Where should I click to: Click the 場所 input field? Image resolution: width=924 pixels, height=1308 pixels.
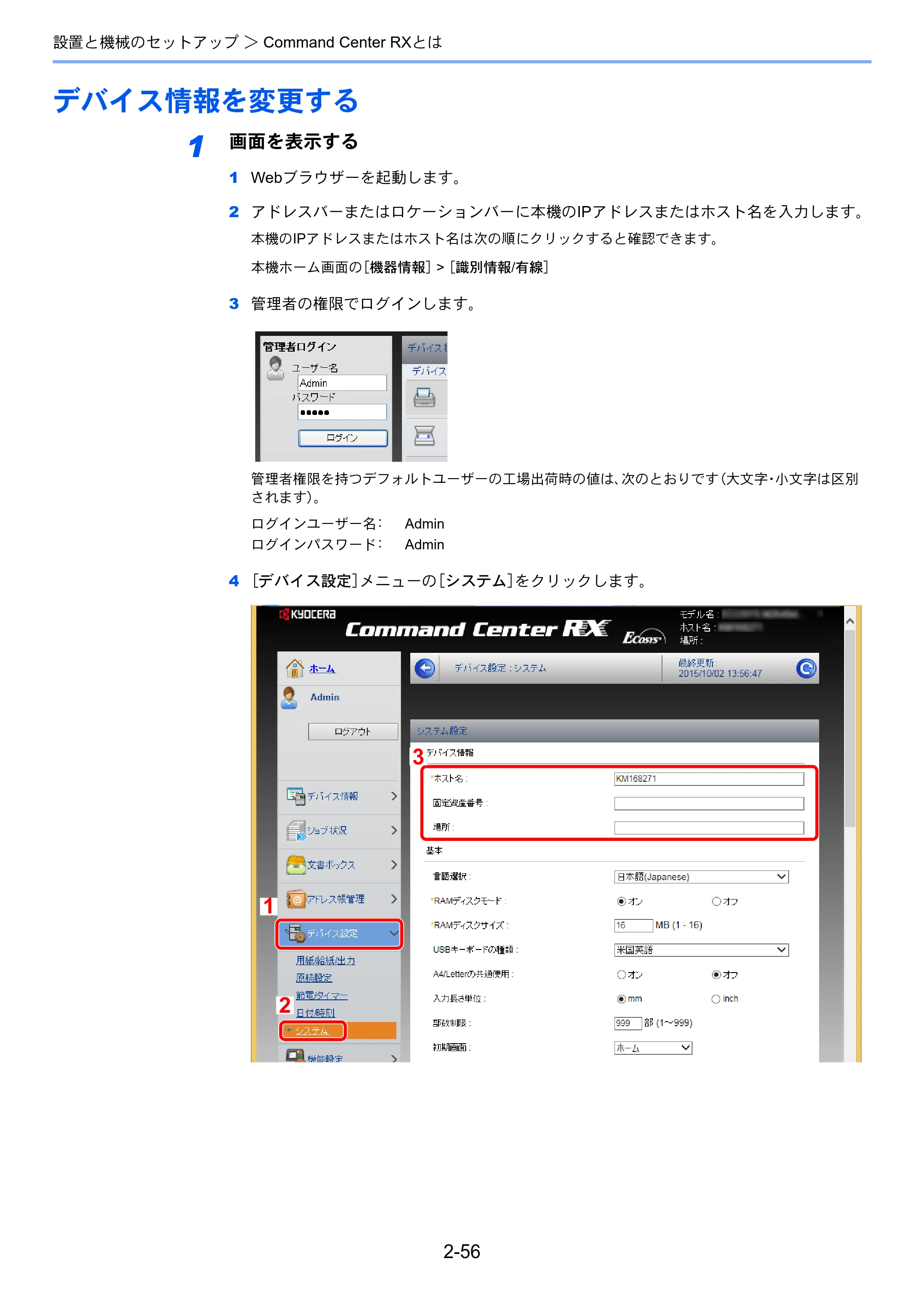click(x=709, y=828)
